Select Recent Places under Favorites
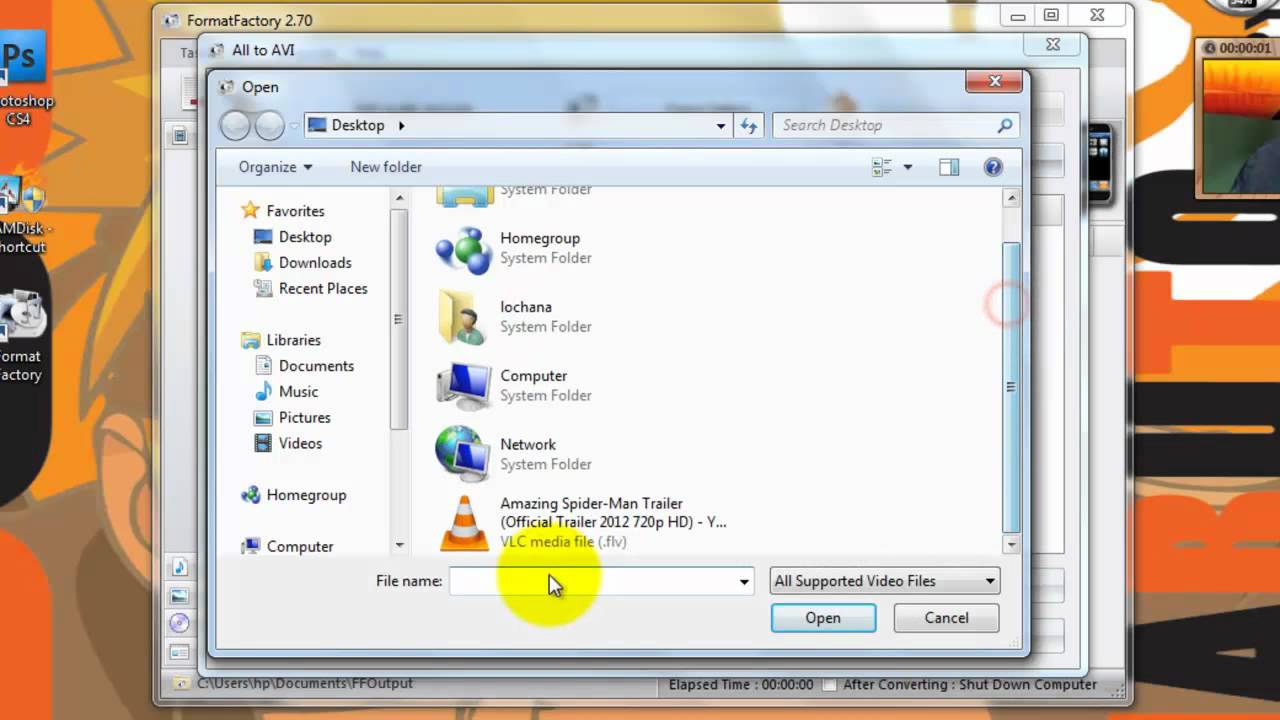 click(323, 289)
